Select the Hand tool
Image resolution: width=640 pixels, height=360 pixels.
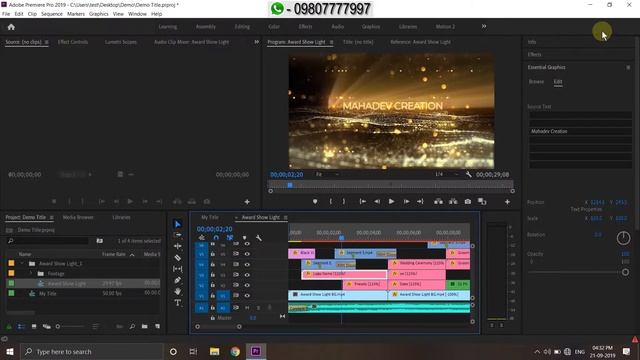pyautogui.click(x=178, y=291)
